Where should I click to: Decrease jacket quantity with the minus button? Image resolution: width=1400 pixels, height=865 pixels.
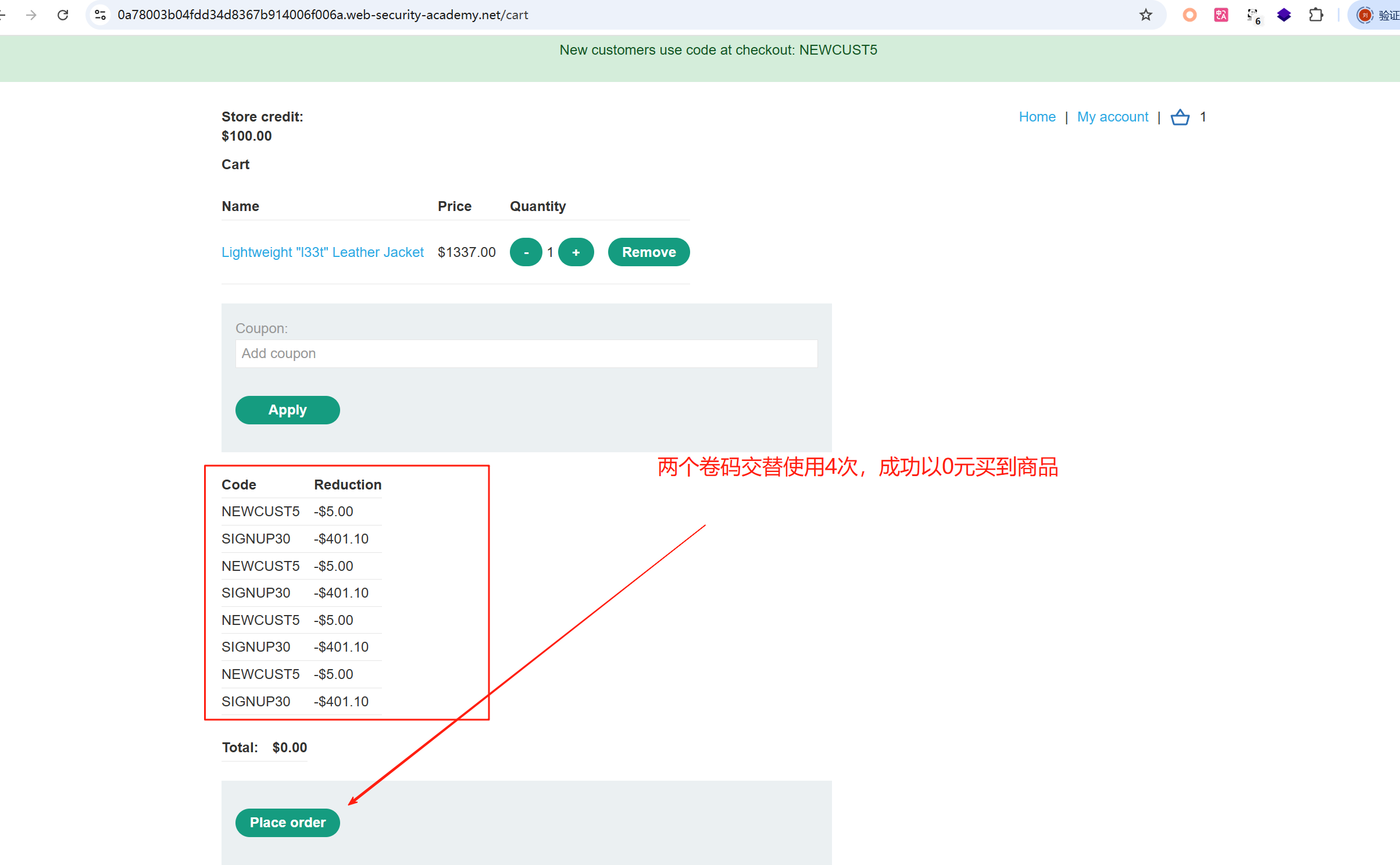526,252
